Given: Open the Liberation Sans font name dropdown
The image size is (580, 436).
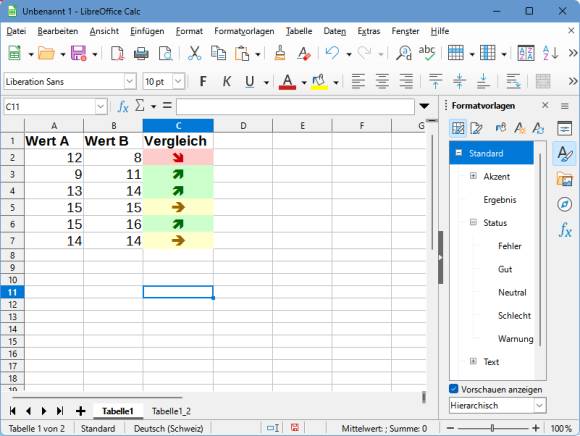Looking at the screenshot, I should click(x=130, y=81).
